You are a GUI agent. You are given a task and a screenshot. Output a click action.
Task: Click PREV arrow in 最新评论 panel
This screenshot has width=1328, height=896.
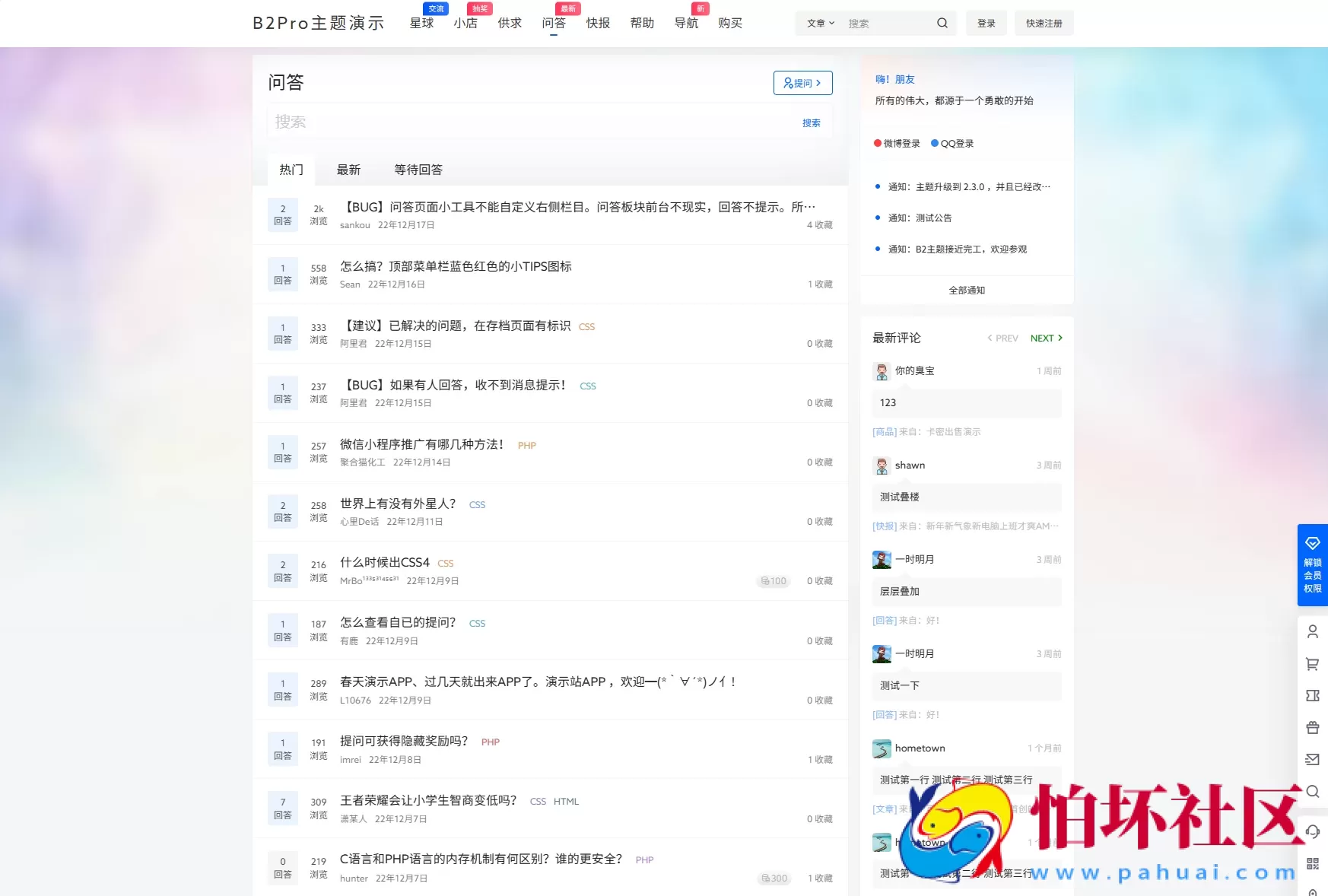[x=1002, y=338]
